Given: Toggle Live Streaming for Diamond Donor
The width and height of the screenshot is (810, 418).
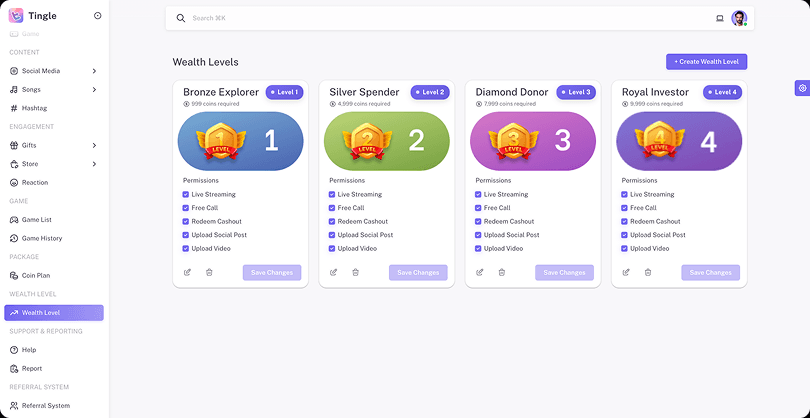Looking at the screenshot, I should (x=478, y=194).
